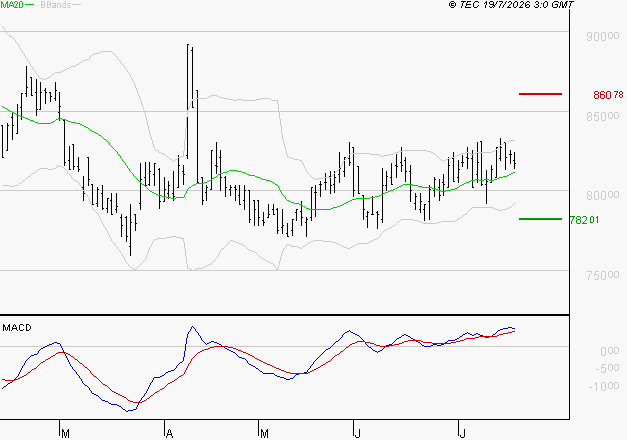627x440 pixels.
Task: Click the green support line at 782.01
Action: [x=540, y=219]
